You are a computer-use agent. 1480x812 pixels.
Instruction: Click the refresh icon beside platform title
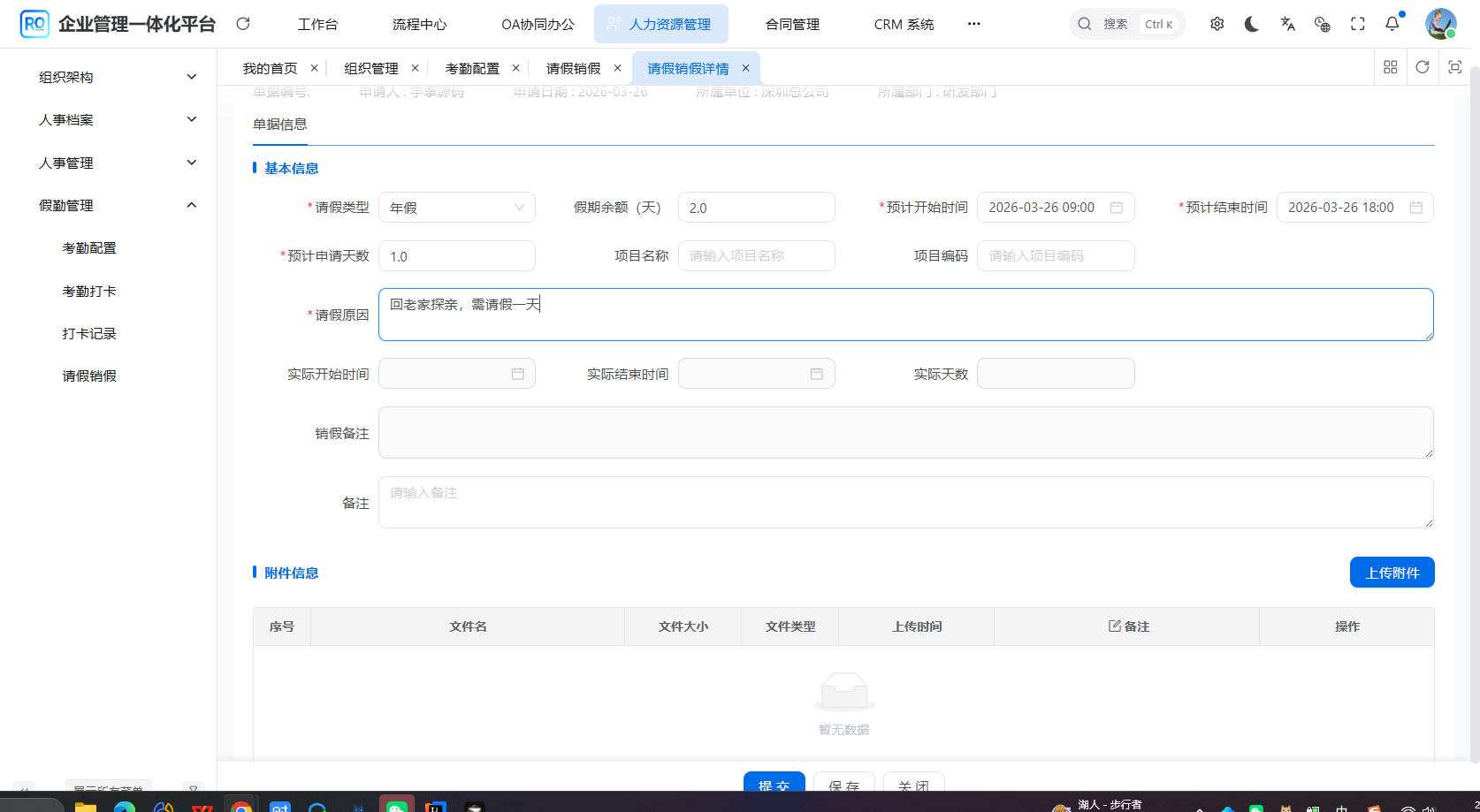[x=243, y=24]
